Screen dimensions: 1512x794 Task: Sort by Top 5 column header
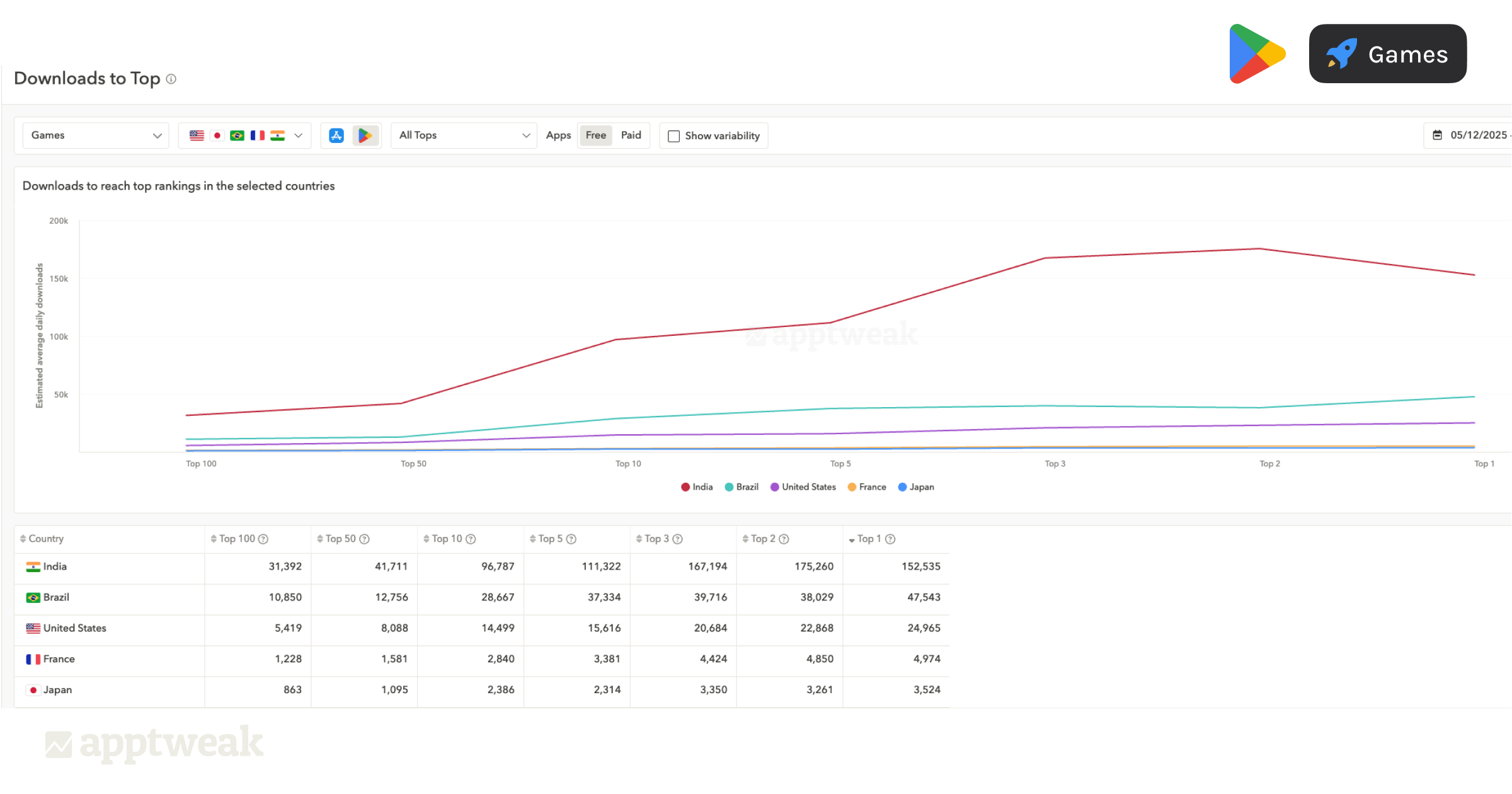(546, 539)
